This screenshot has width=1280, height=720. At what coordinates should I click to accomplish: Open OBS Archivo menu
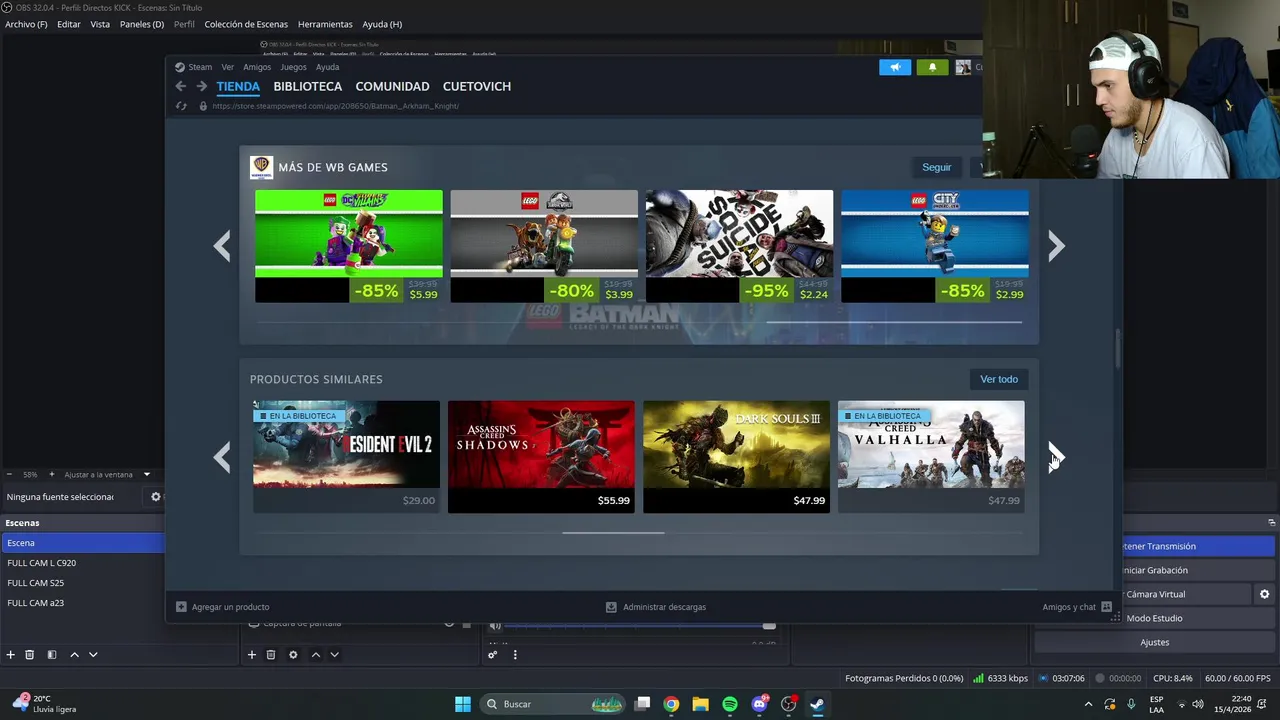tap(26, 24)
